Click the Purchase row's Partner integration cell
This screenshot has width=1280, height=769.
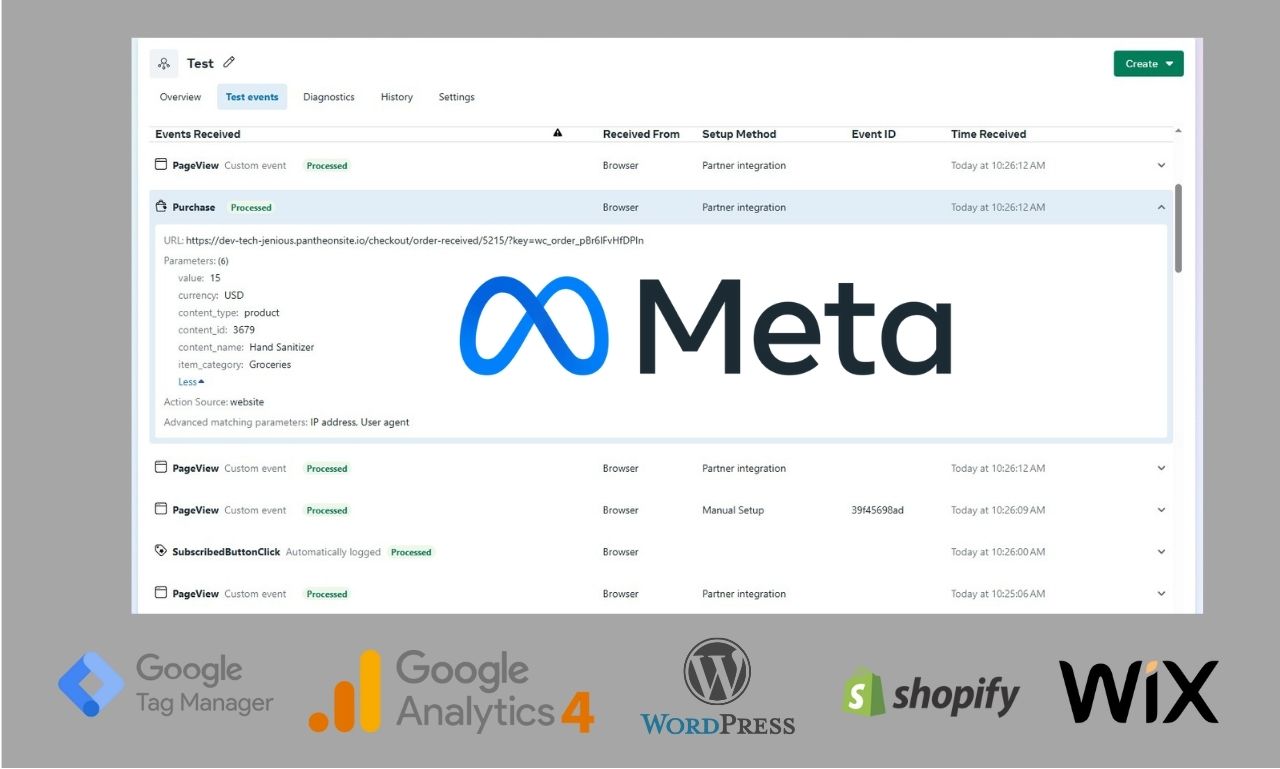coord(744,208)
